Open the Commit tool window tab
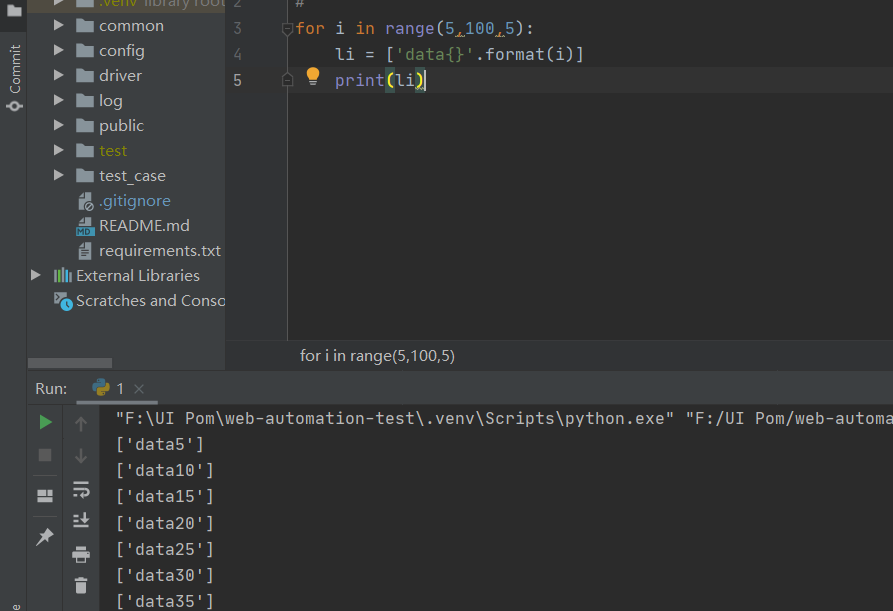 click(x=14, y=76)
